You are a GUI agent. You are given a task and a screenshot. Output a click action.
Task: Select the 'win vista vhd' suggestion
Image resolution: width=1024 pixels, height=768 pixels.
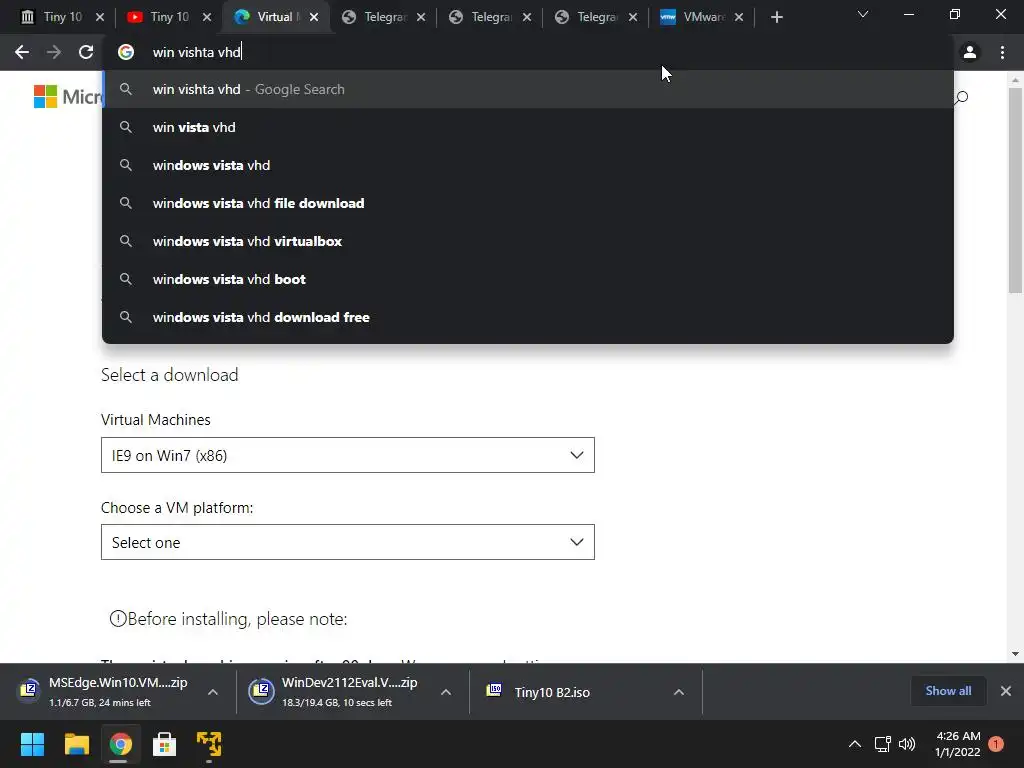click(528, 127)
